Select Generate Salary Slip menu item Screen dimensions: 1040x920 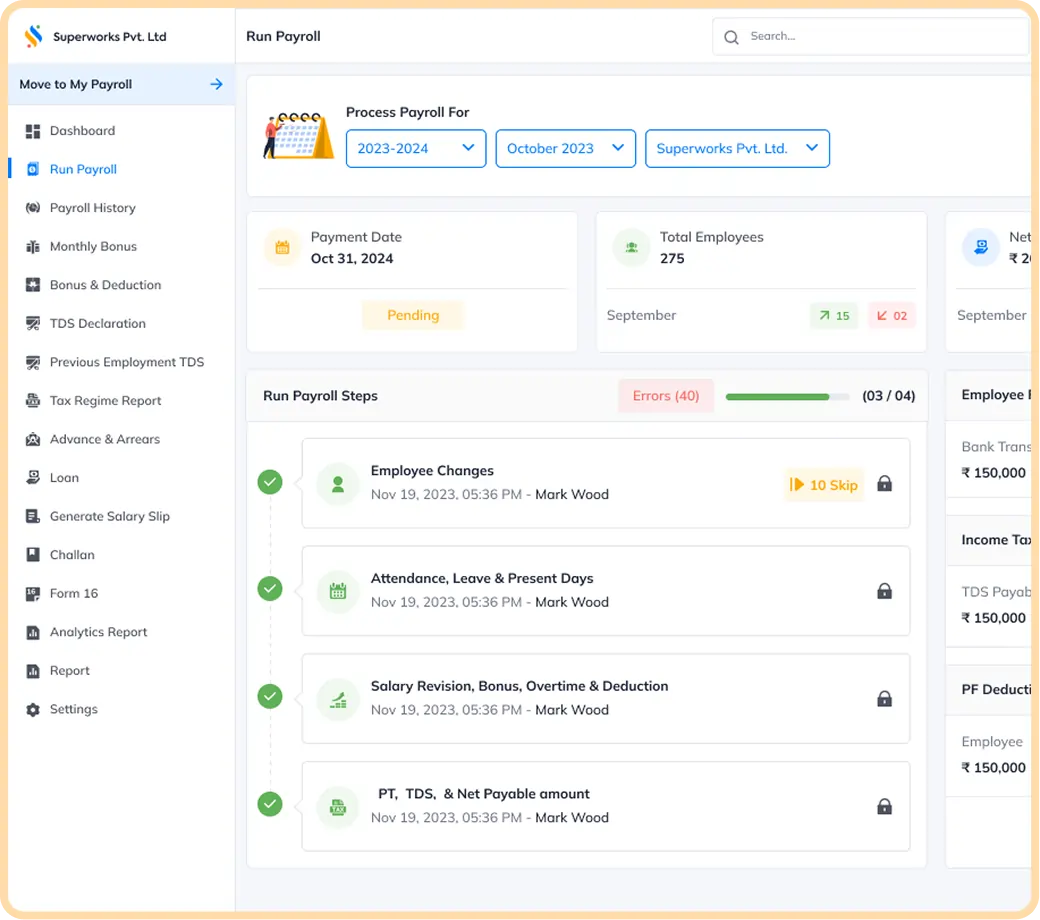(x=109, y=517)
